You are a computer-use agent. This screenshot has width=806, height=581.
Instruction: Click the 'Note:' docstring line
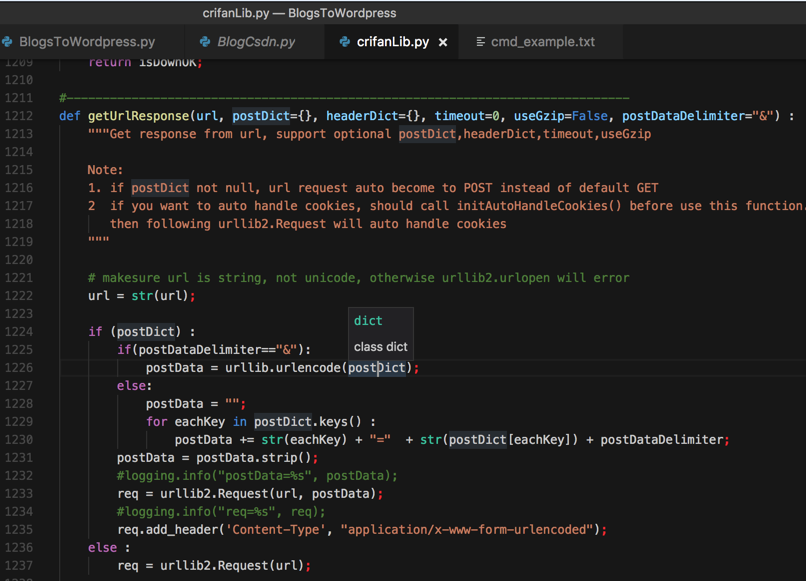[x=105, y=170]
